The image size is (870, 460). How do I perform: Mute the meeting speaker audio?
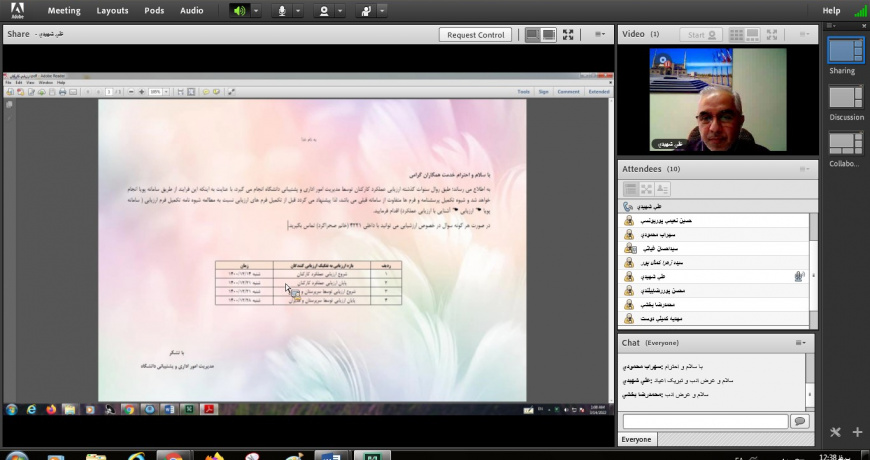click(x=240, y=11)
